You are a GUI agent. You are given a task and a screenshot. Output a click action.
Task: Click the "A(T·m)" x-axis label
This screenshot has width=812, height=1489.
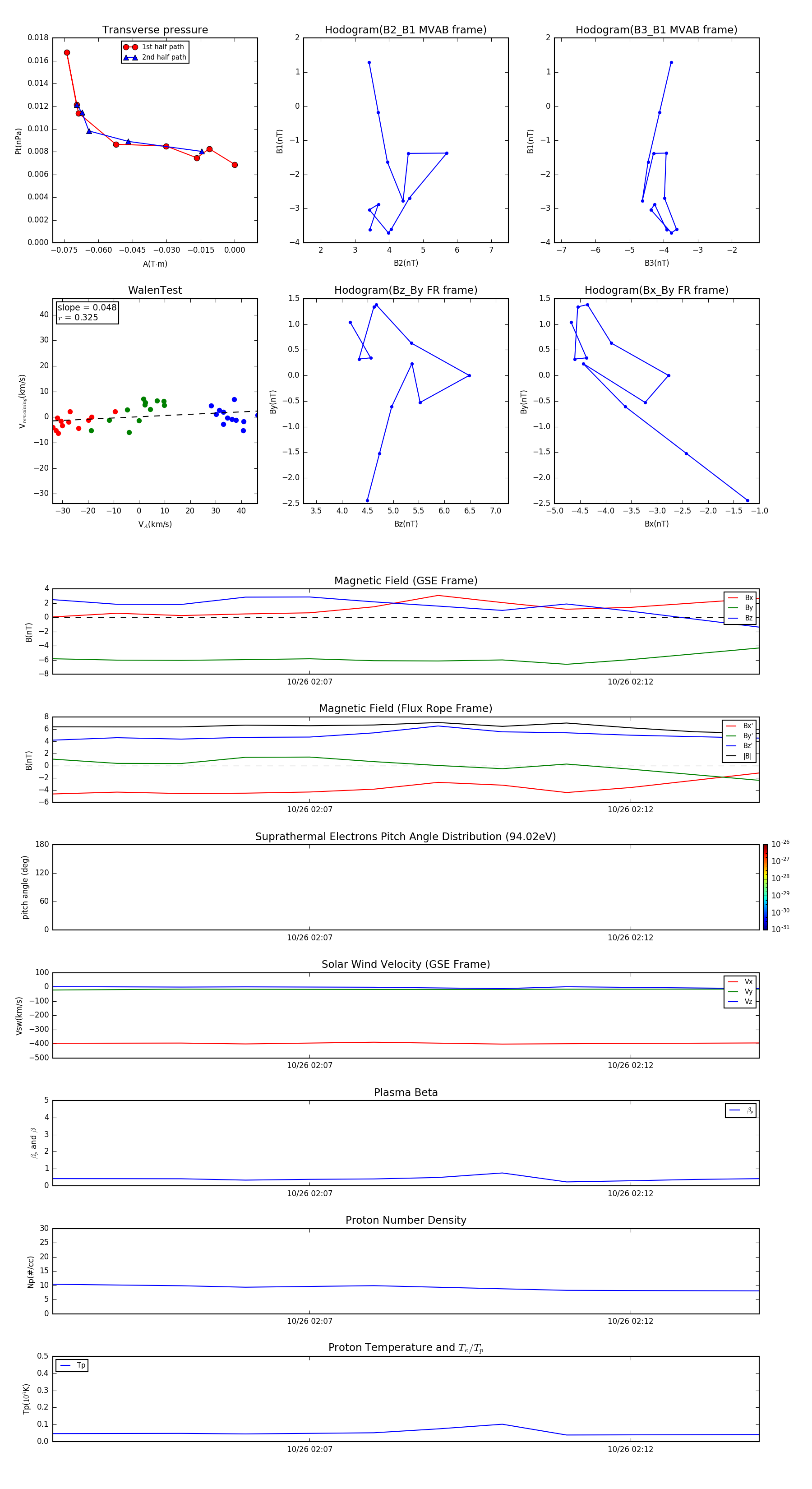155,264
